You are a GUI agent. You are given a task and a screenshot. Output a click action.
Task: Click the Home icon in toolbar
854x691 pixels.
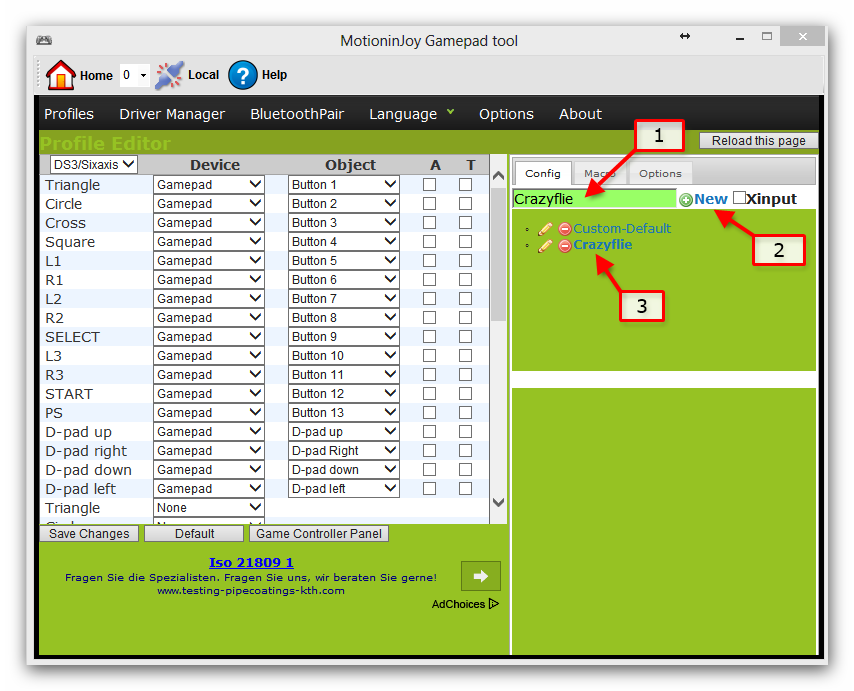click(x=60, y=74)
